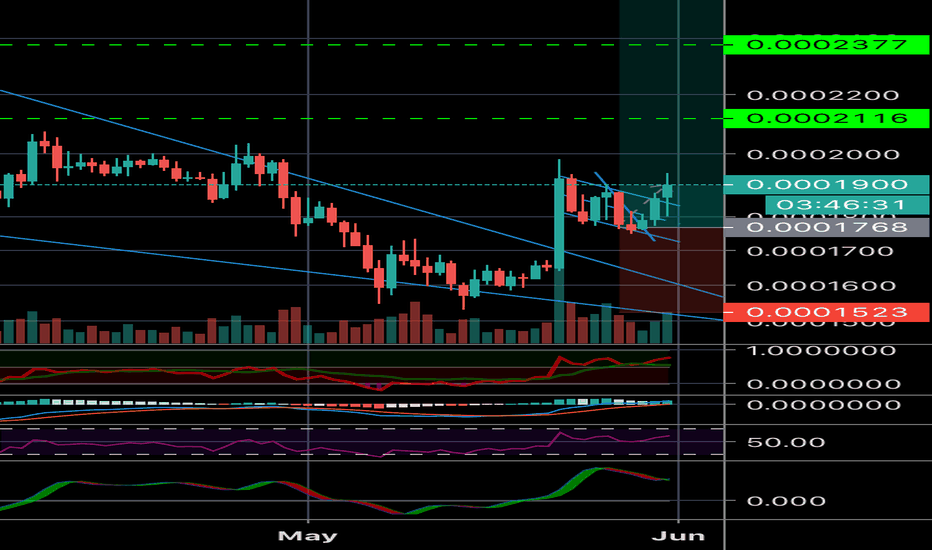Click the gray entry price label 0.0001768
932x550 pixels.
tap(826, 227)
